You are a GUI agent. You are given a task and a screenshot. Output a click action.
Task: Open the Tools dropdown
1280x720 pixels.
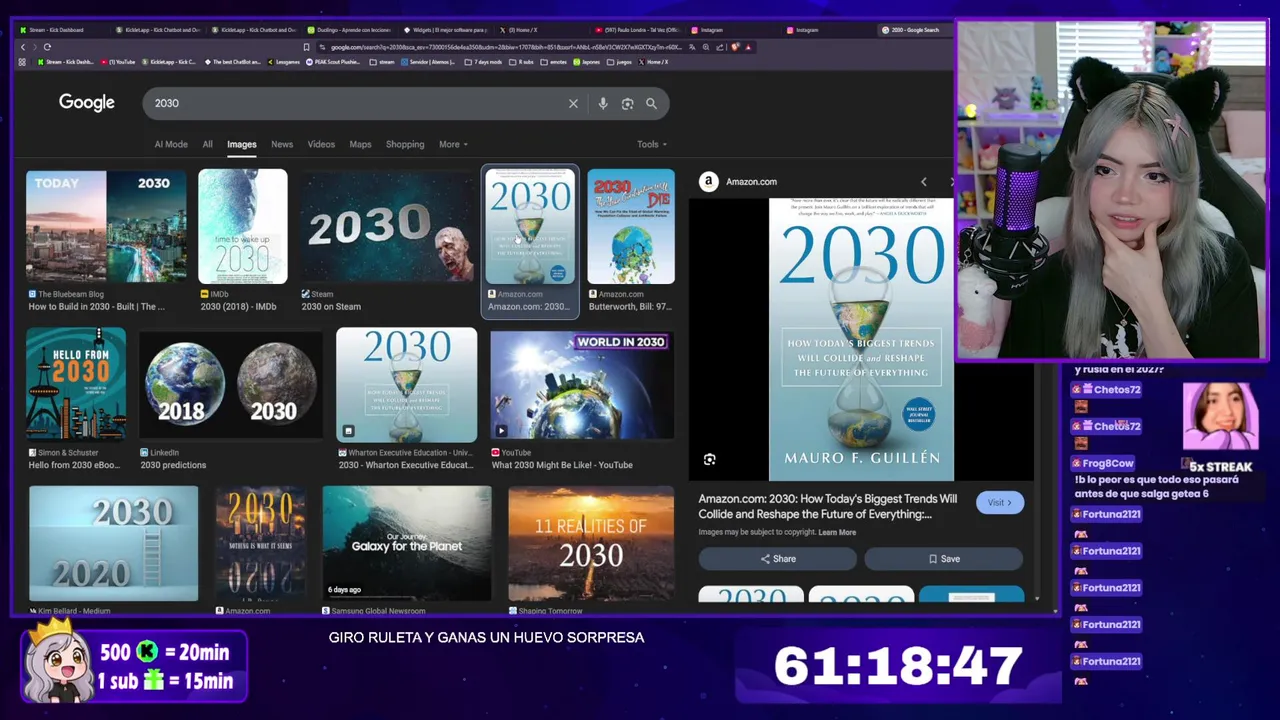click(x=652, y=144)
